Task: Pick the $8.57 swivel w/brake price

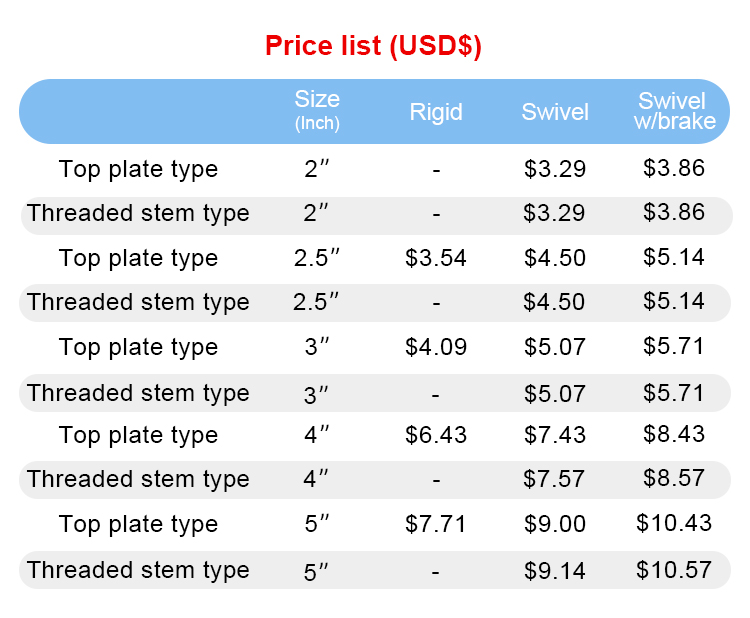Action: tap(674, 479)
